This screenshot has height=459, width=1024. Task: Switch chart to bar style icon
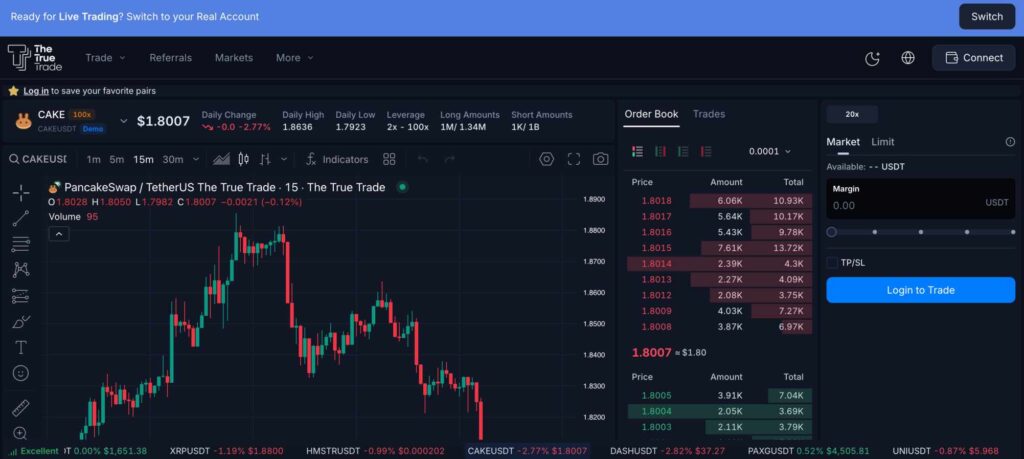(x=265, y=159)
